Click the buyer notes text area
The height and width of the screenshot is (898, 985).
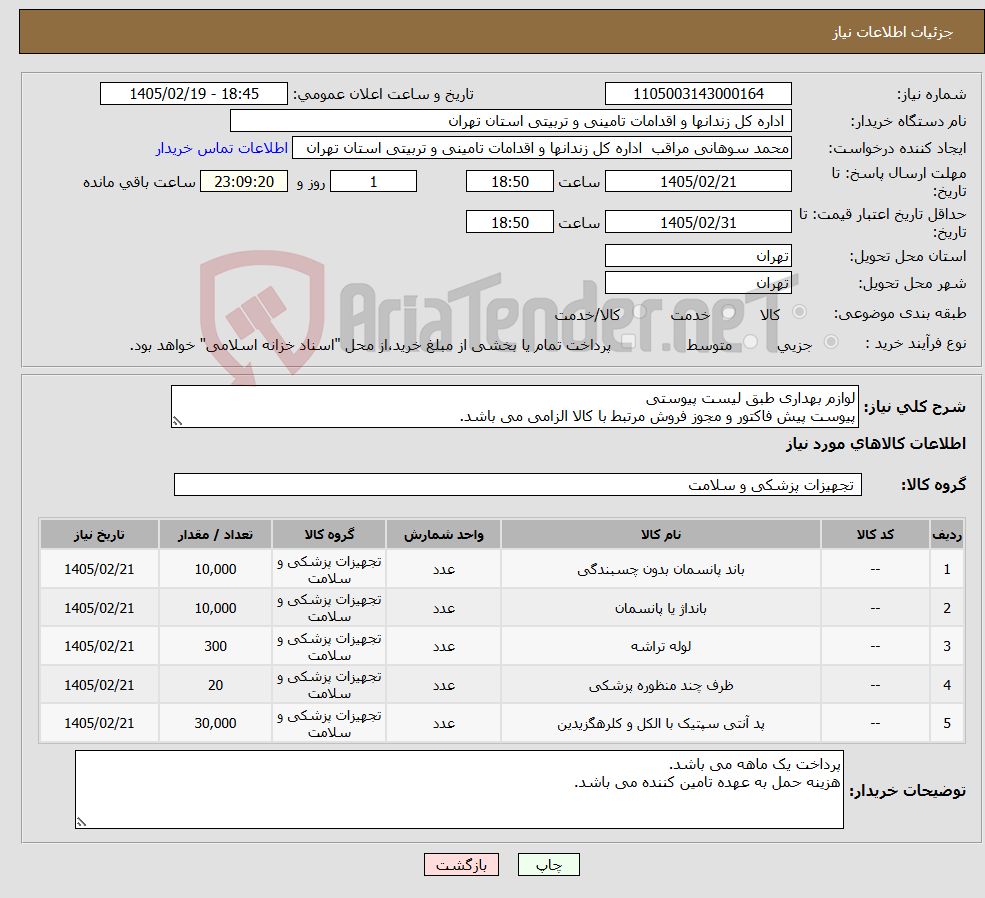459,789
